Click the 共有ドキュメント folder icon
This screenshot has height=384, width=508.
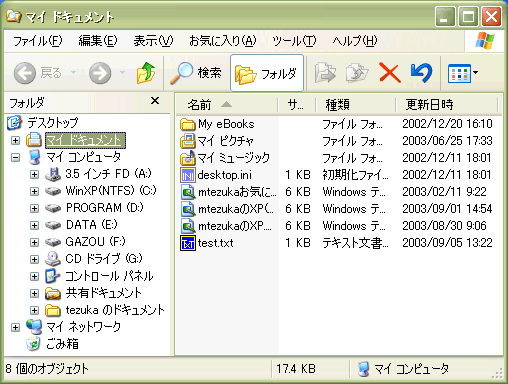coord(53,293)
